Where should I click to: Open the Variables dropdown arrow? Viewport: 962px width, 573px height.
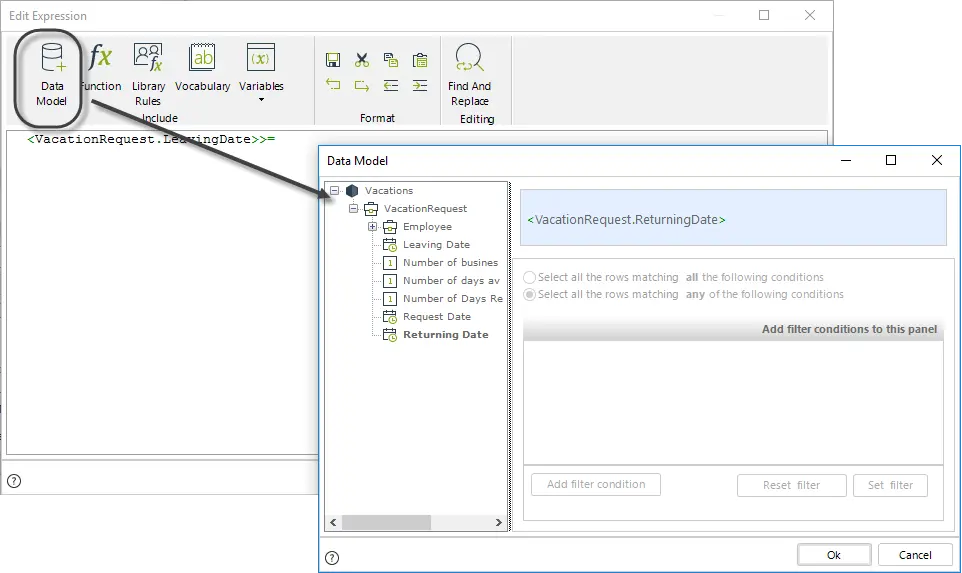tap(261, 100)
